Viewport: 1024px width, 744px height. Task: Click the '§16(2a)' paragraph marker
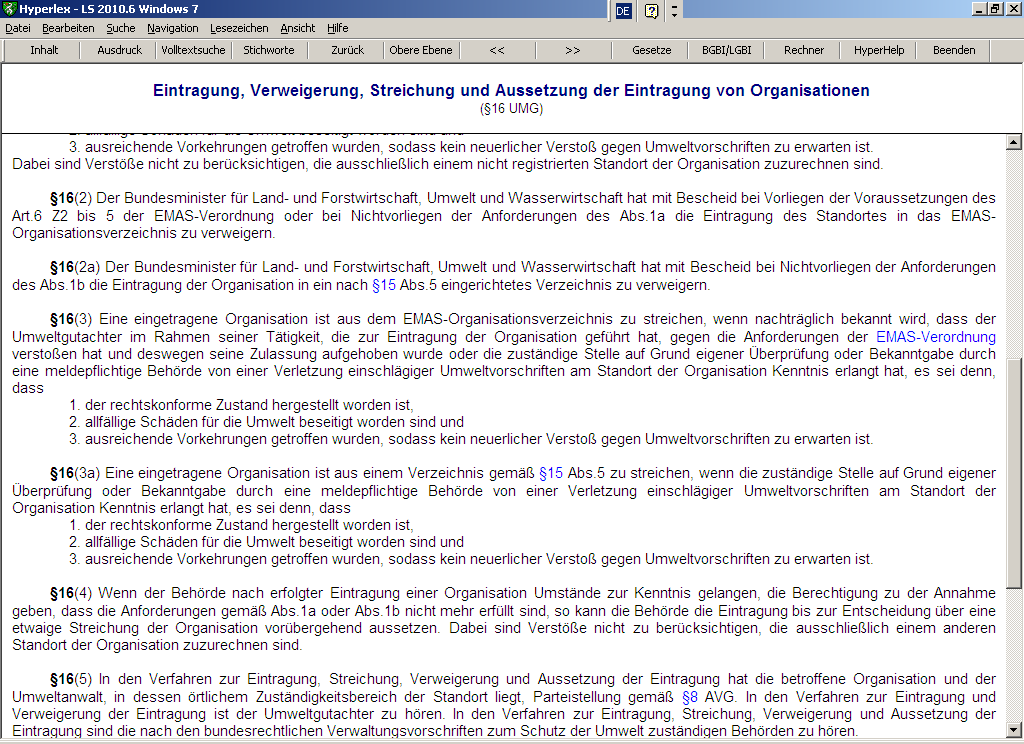75,267
